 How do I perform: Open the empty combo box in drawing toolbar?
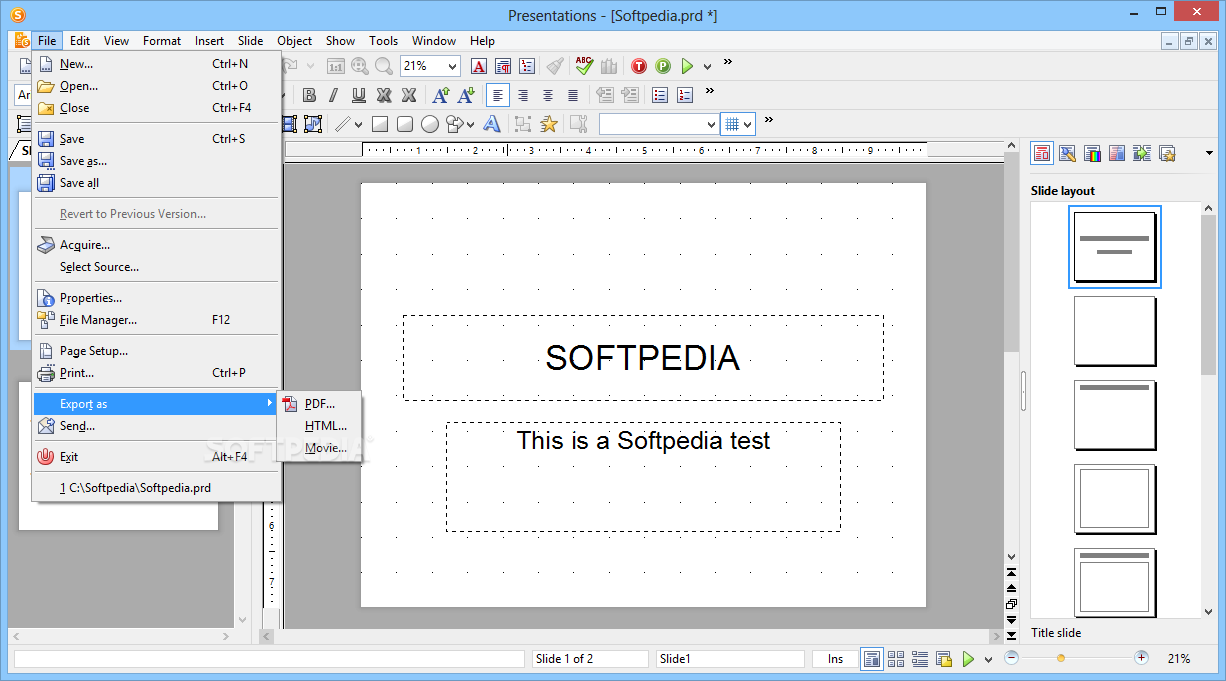coord(658,124)
